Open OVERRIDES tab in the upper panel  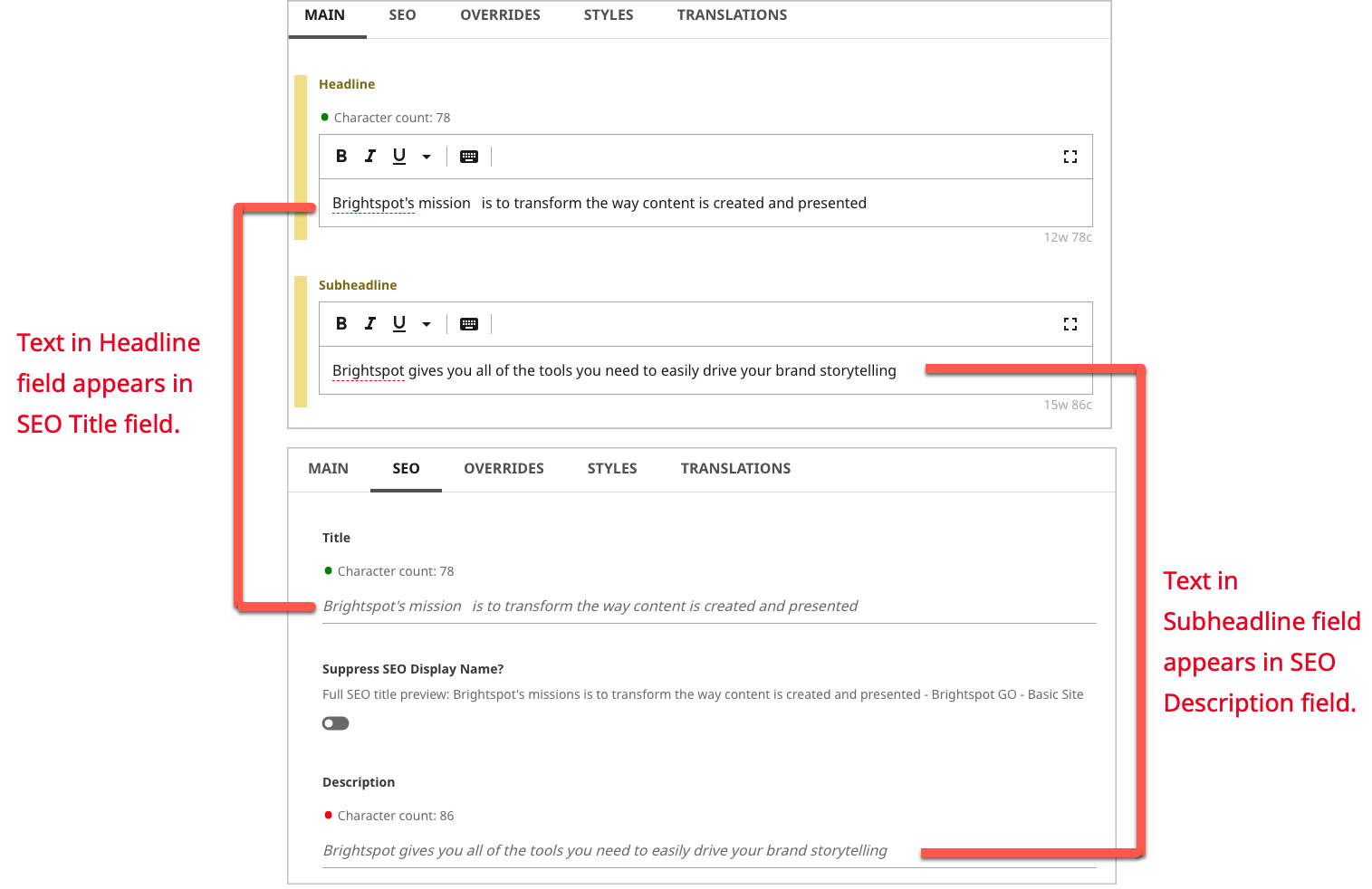[x=501, y=15]
